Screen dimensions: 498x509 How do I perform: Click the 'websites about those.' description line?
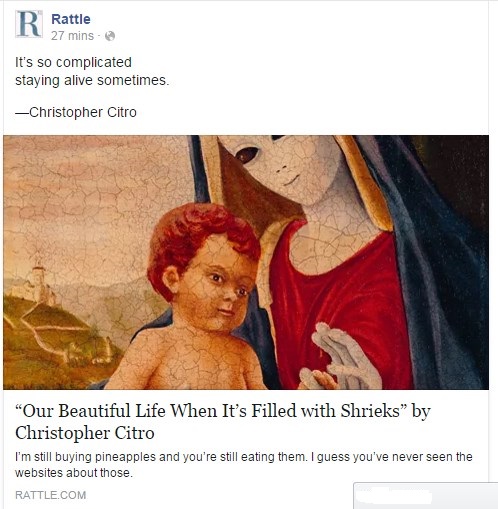point(74,473)
